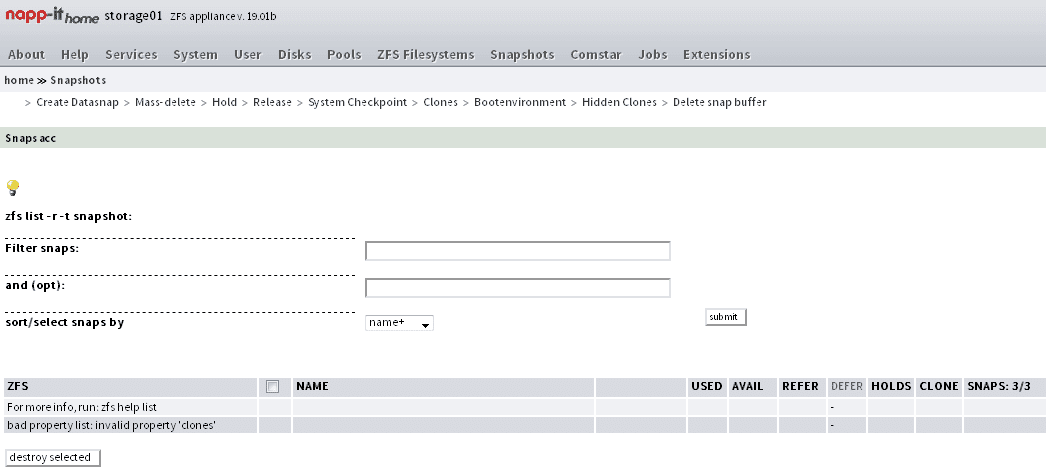Open the Jobs menu

click(x=652, y=55)
